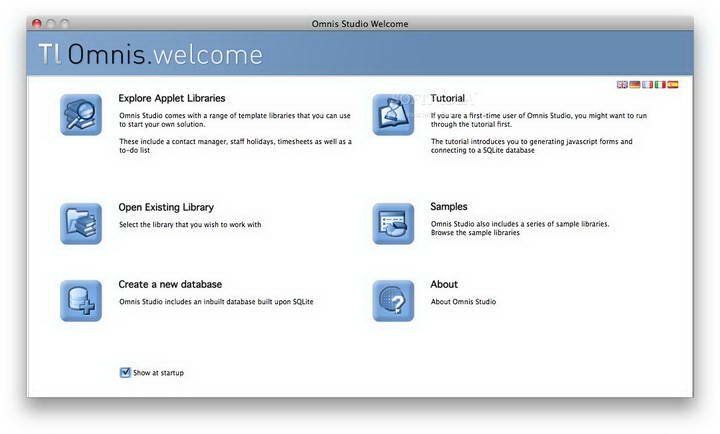Switch language with the French flag

click(x=647, y=85)
